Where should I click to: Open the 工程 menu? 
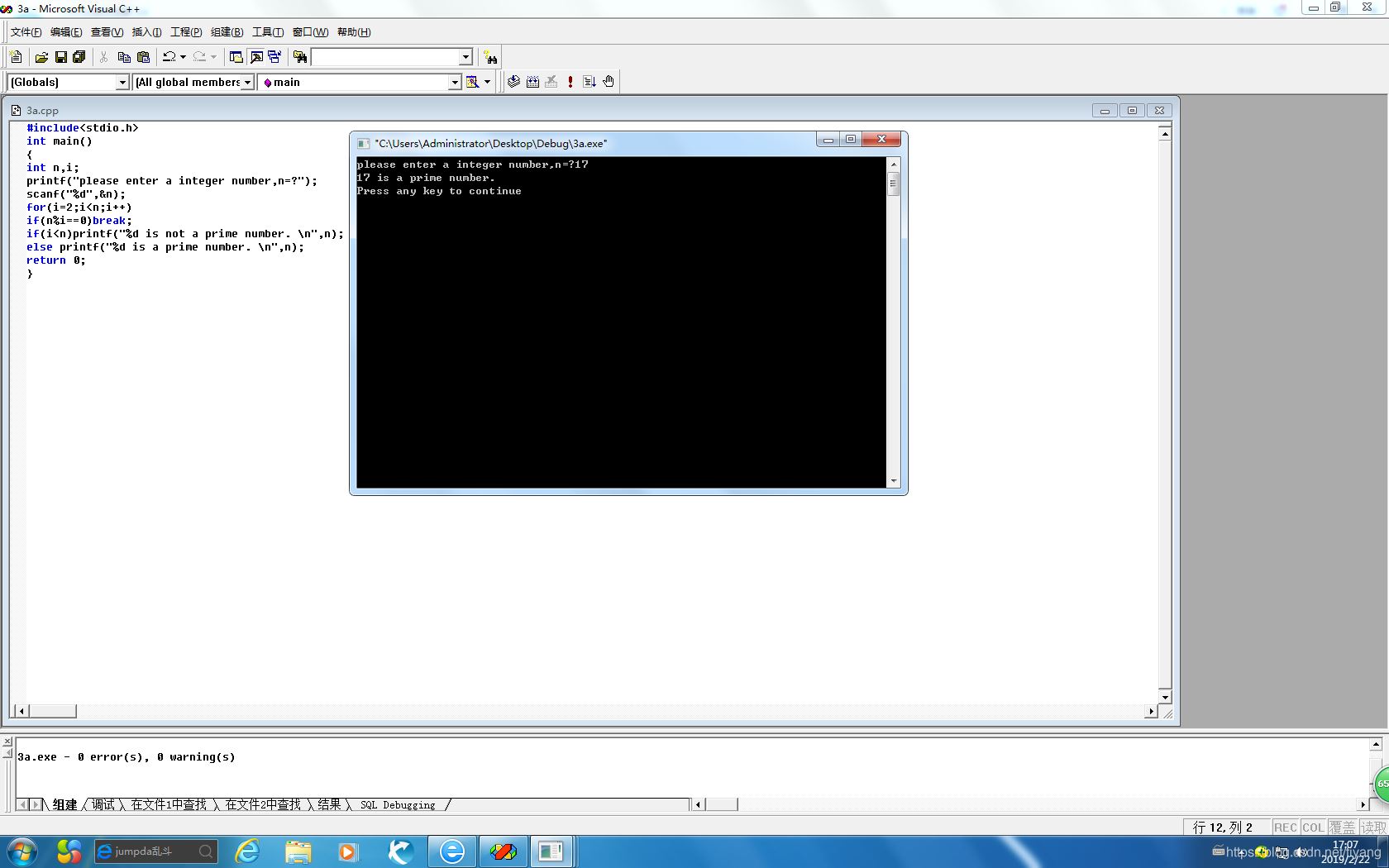(x=186, y=32)
